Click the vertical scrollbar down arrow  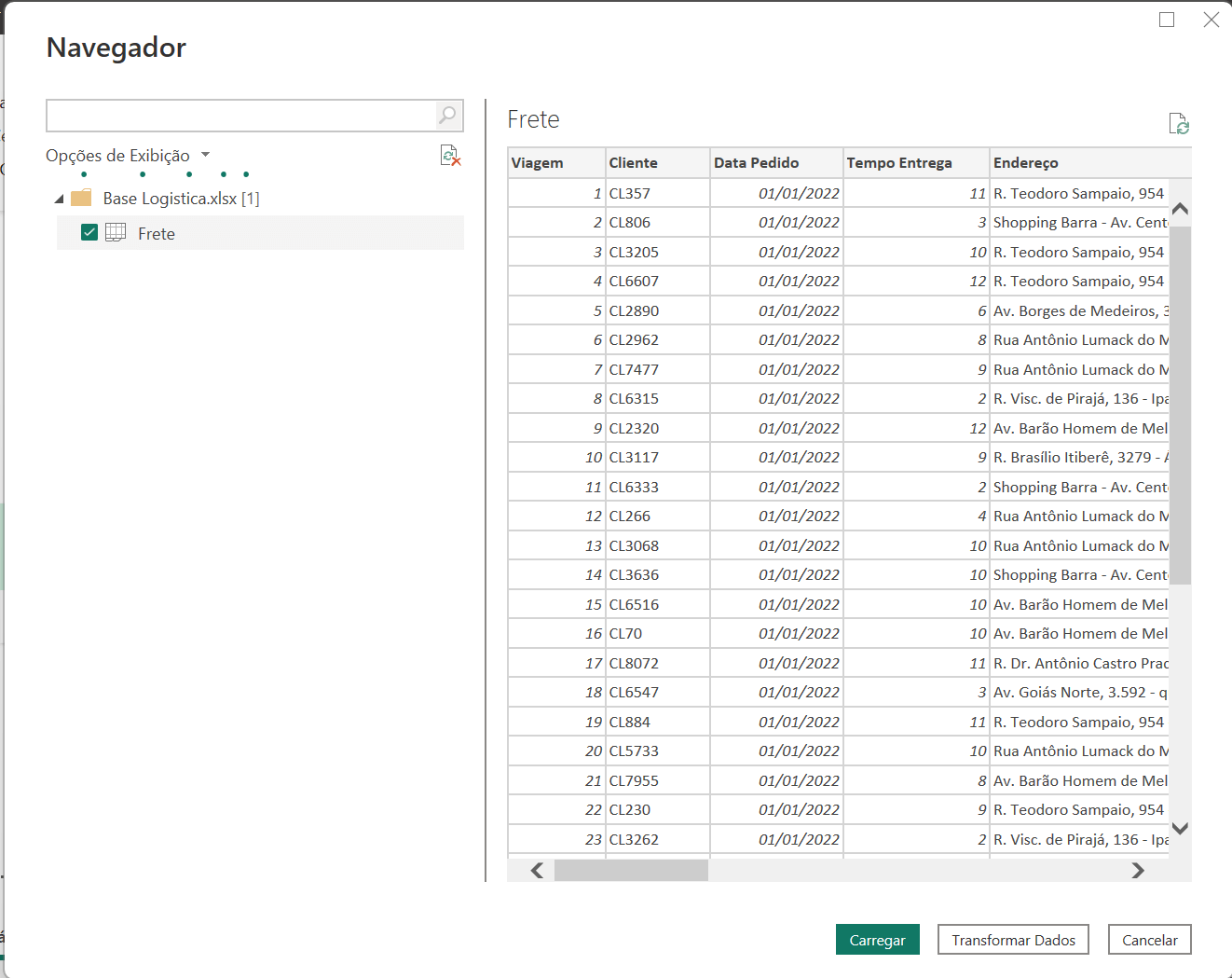click(1180, 828)
